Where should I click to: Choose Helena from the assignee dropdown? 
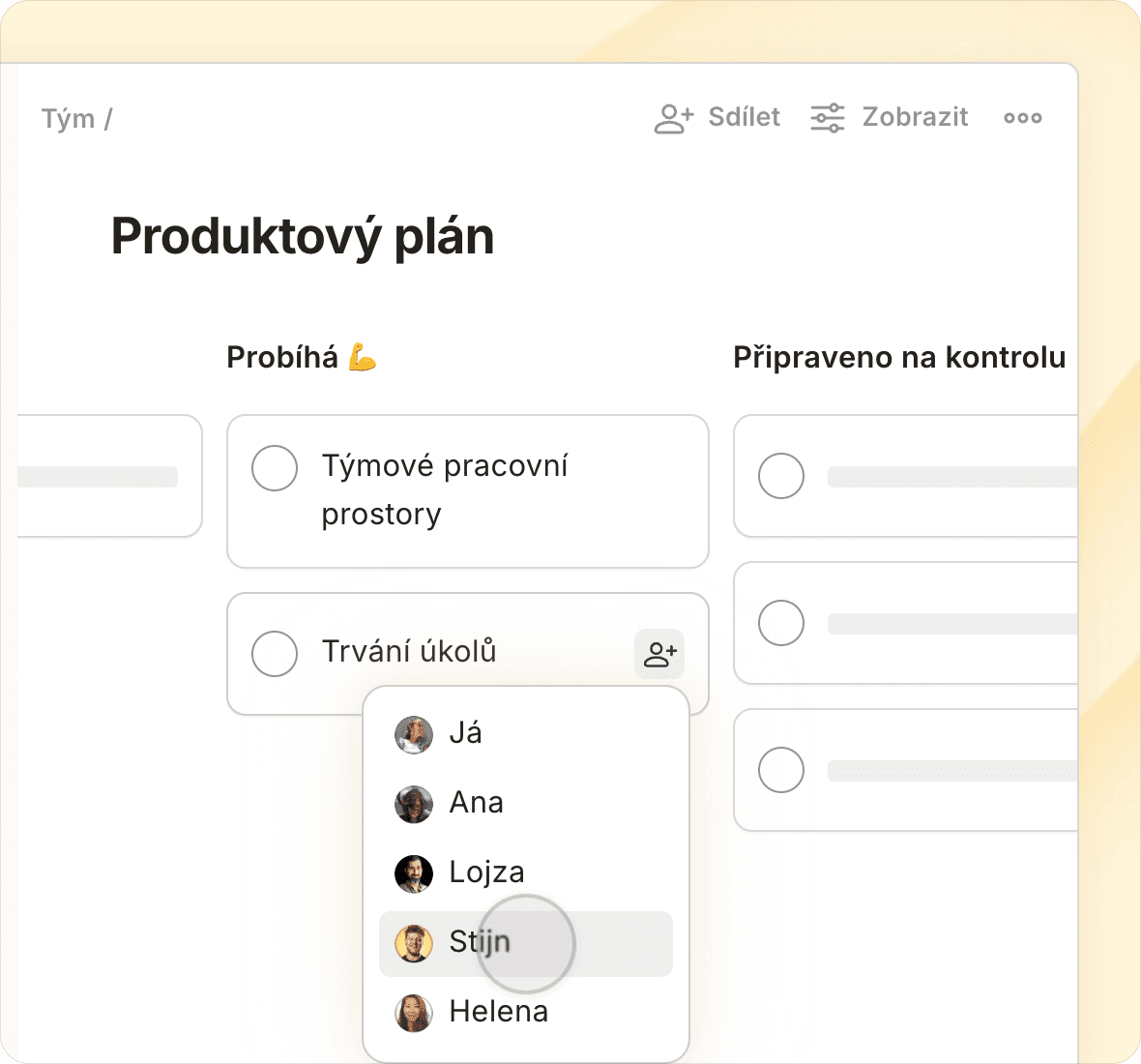(x=498, y=1013)
